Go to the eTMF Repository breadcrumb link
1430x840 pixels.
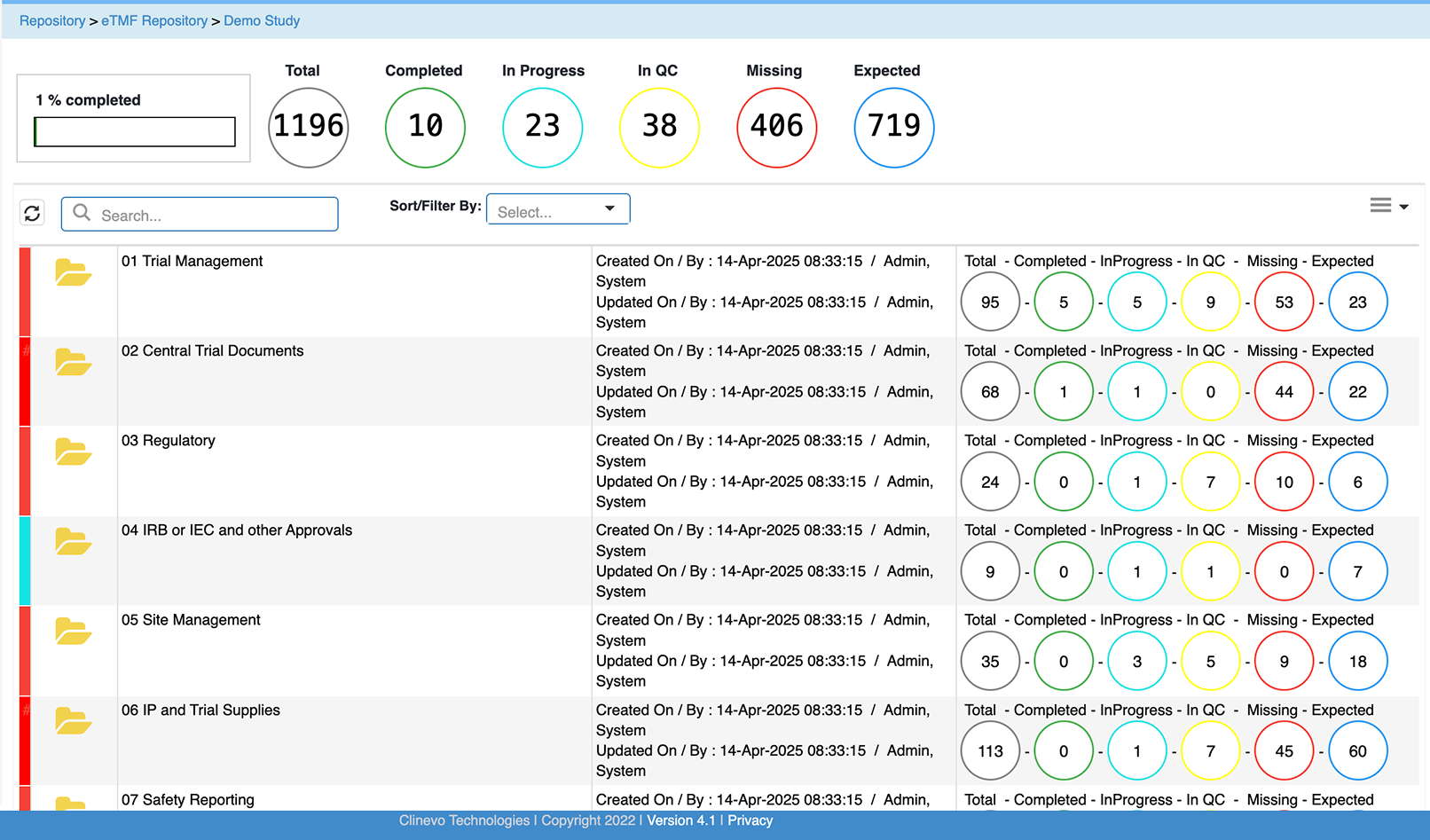point(154,20)
